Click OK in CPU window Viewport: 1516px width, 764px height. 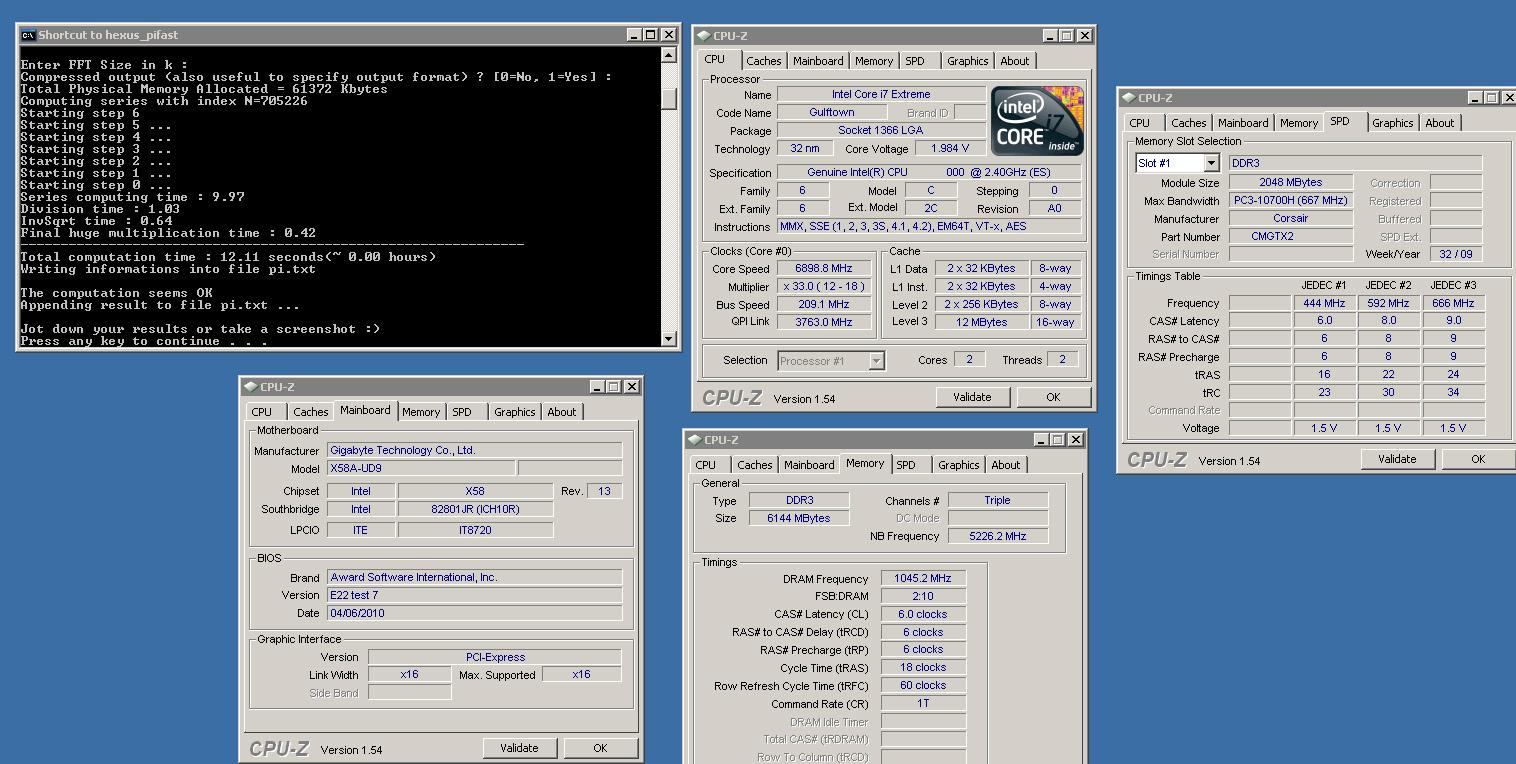pyautogui.click(x=1053, y=397)
